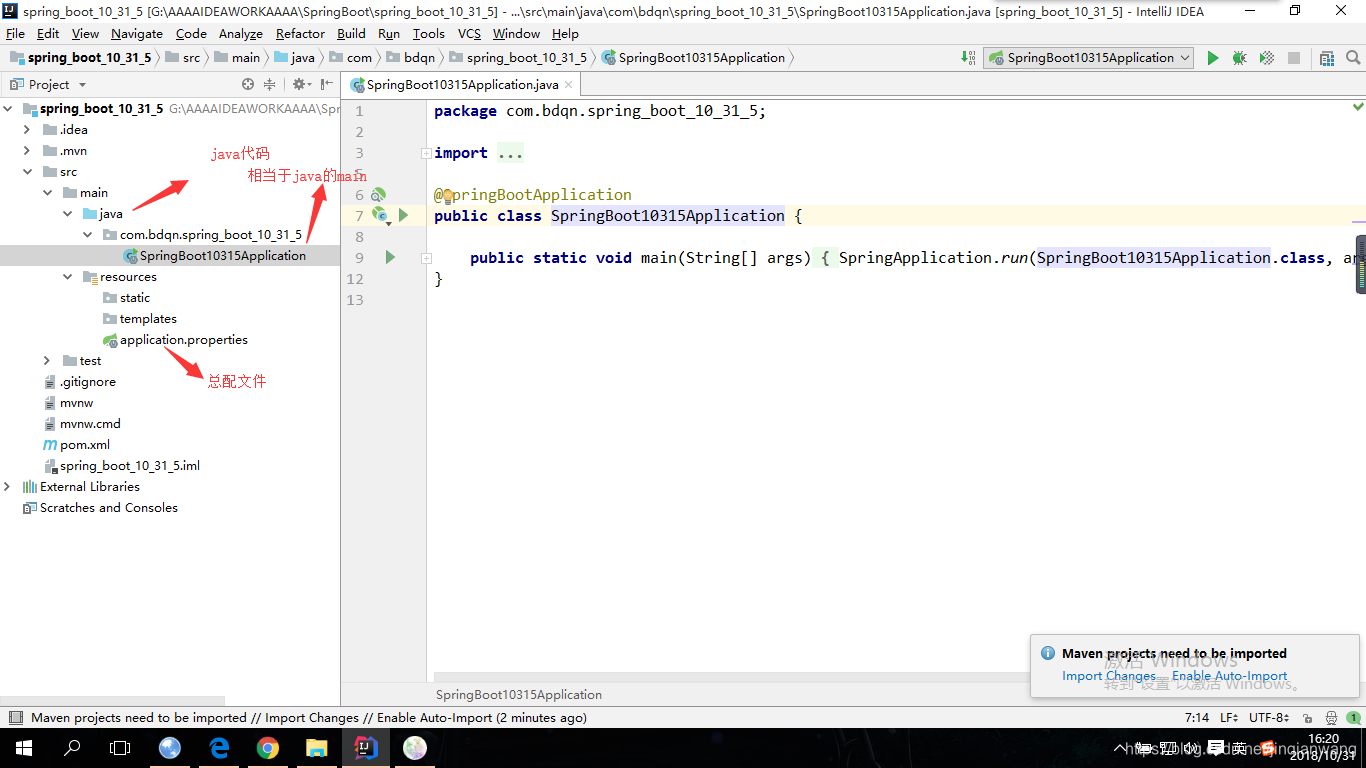
Task: Open Windows search magnifier on taskbar
Action: coord(72,747)
